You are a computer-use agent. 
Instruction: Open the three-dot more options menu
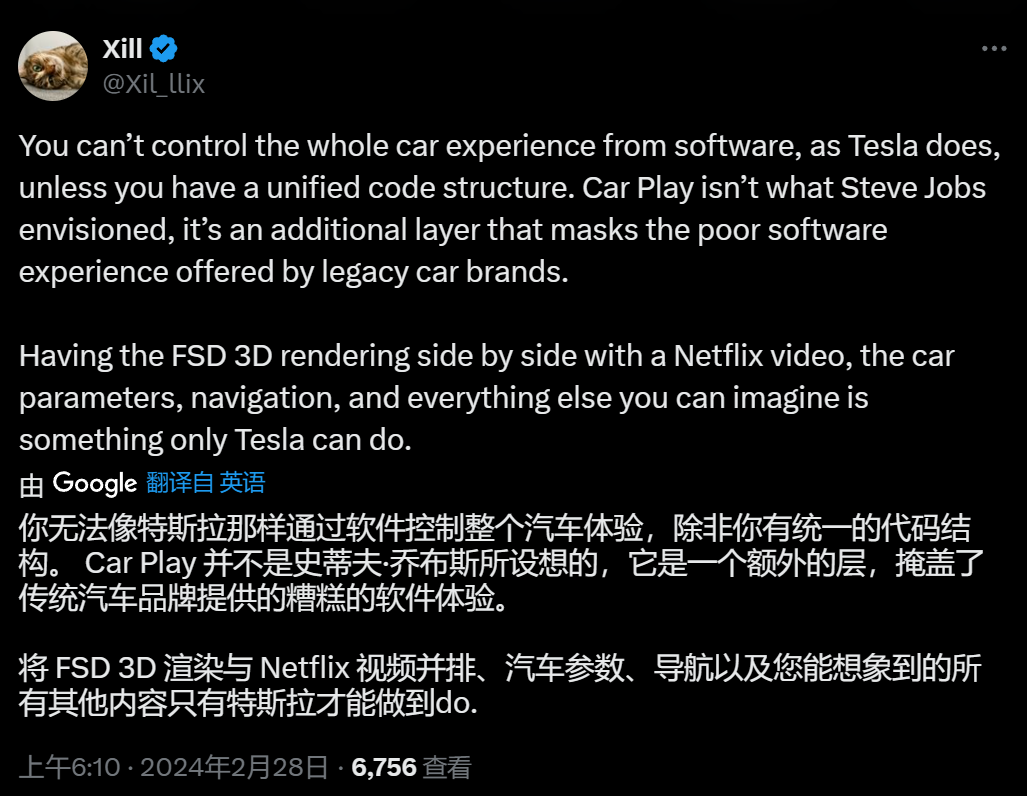pos(994,48)
